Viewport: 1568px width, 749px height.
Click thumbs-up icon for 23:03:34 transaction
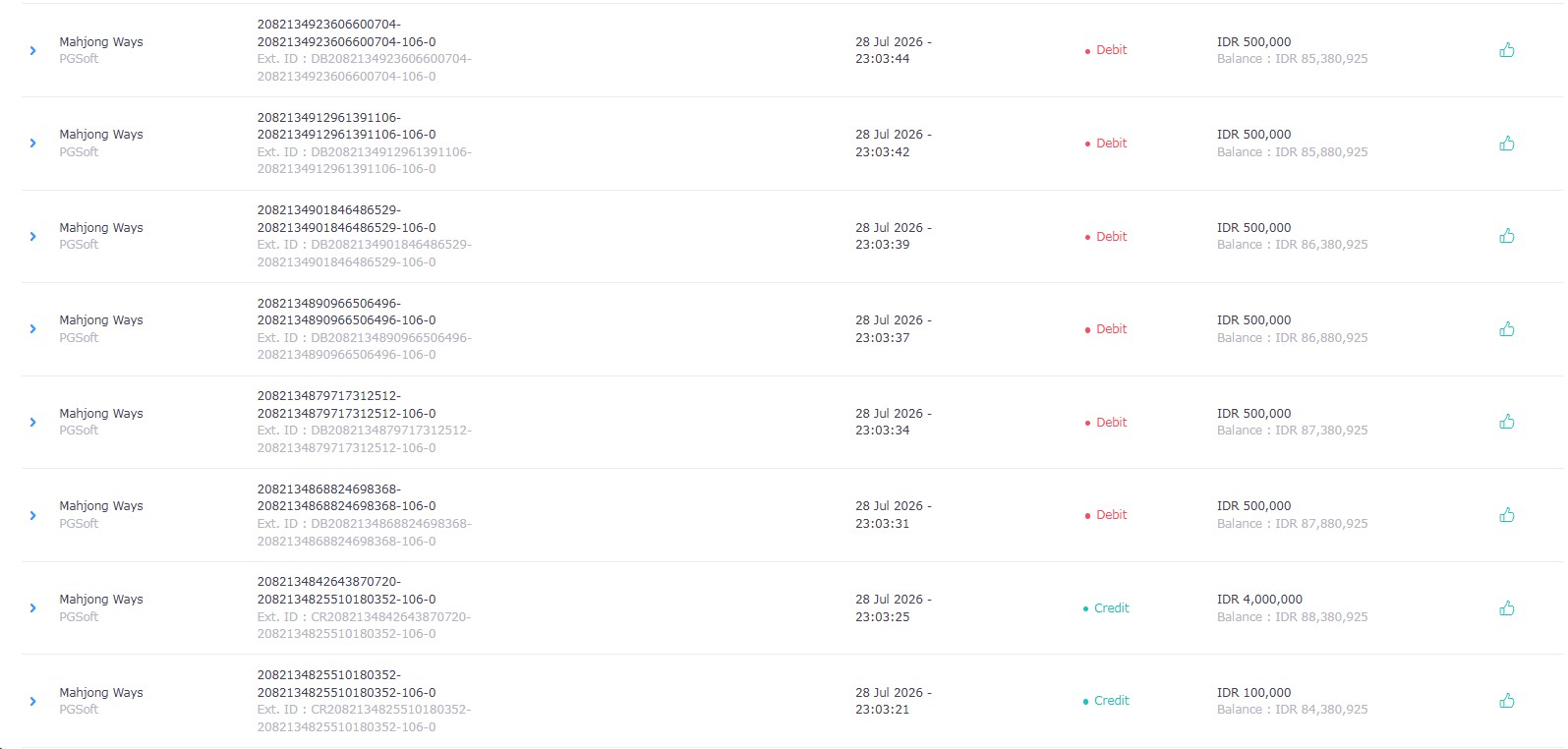(1506, 422)
